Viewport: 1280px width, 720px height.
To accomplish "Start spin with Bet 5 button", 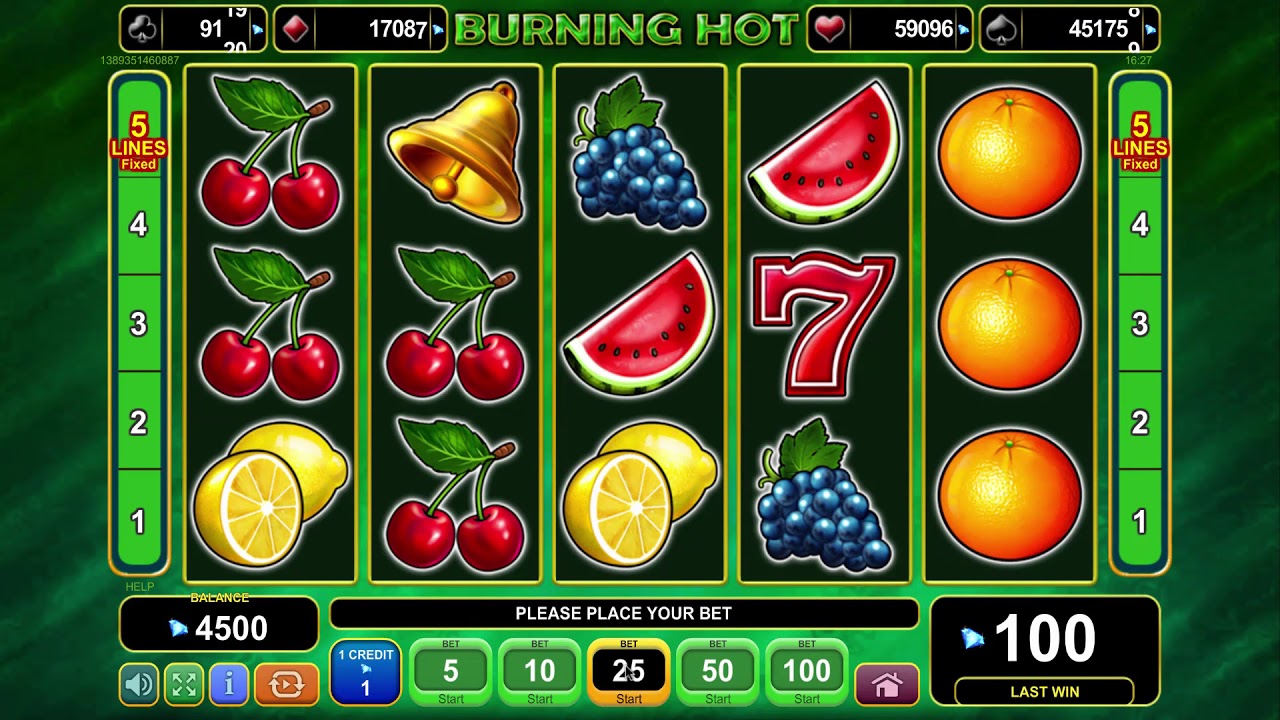I will click(451, 672).
